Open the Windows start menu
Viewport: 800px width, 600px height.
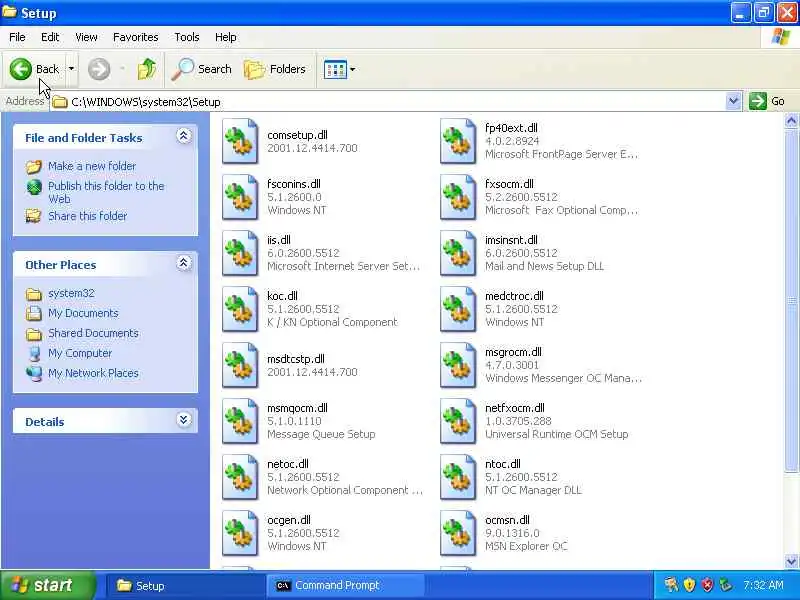[x=47, y=585]
